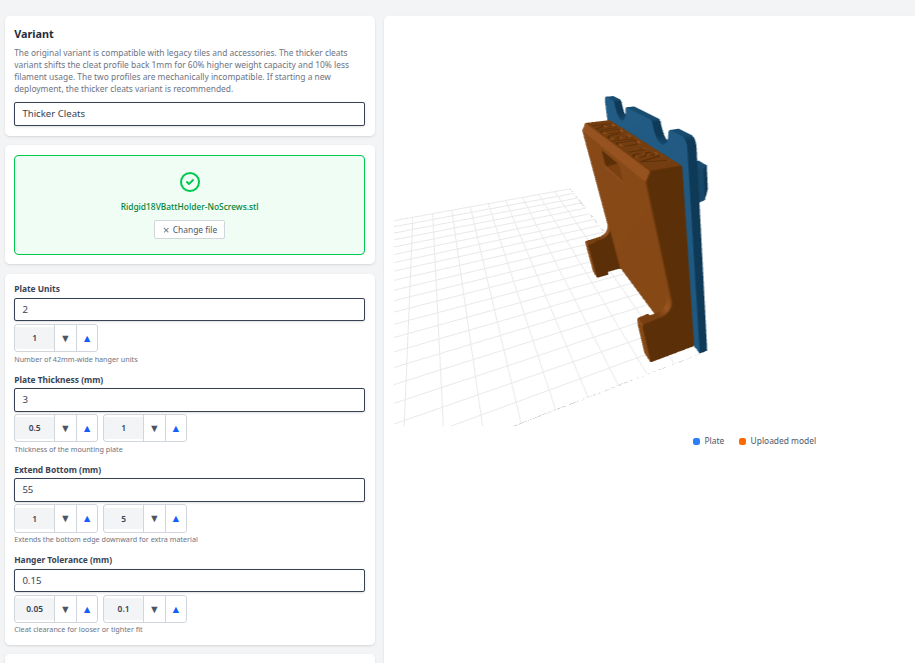Decrease Plate Units by 1

tap(65, 339)
